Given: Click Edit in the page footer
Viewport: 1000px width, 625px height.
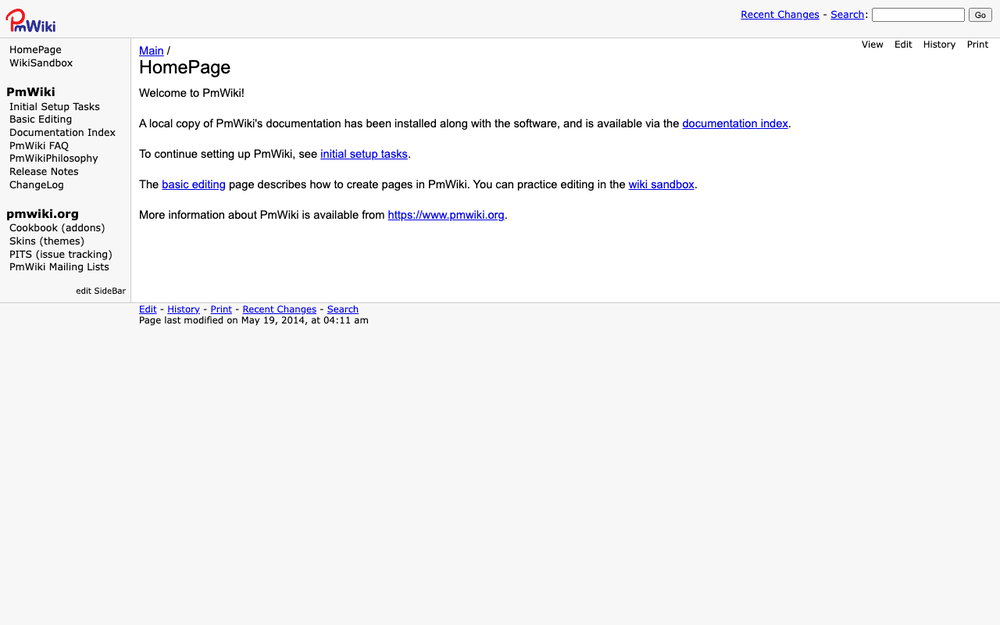Looking at the screenshot, I should click(x=147, y=309).
